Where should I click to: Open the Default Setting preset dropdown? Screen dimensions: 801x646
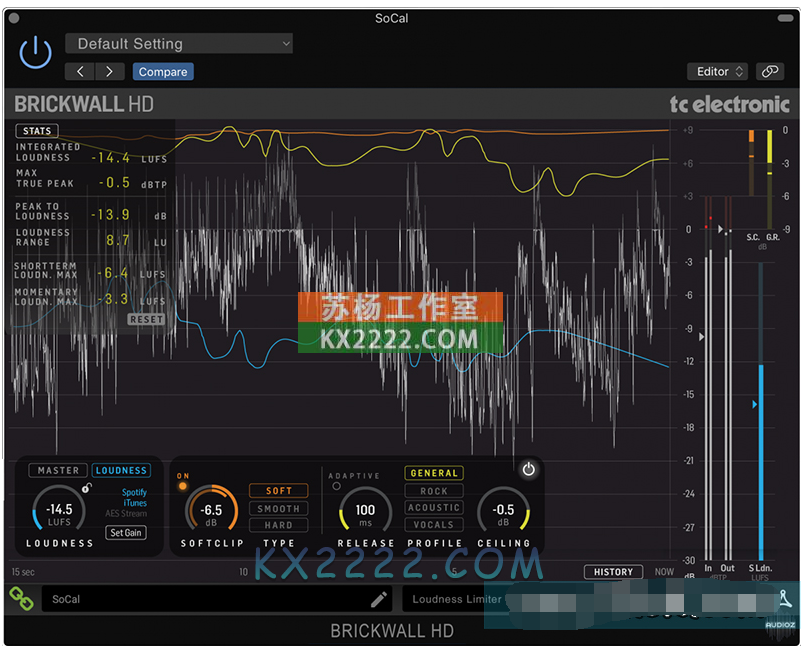pos(179,44)
